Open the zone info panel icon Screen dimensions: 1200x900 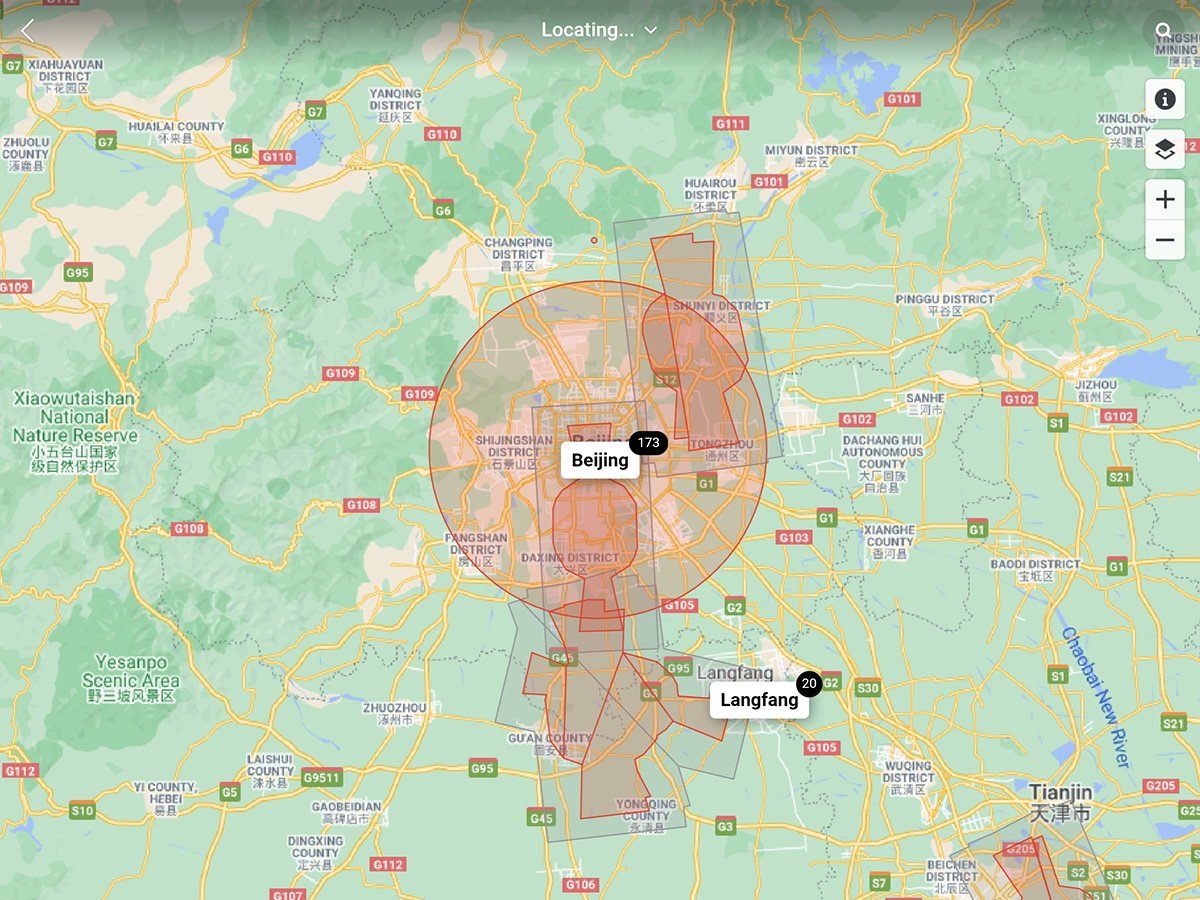[1164, 99]
